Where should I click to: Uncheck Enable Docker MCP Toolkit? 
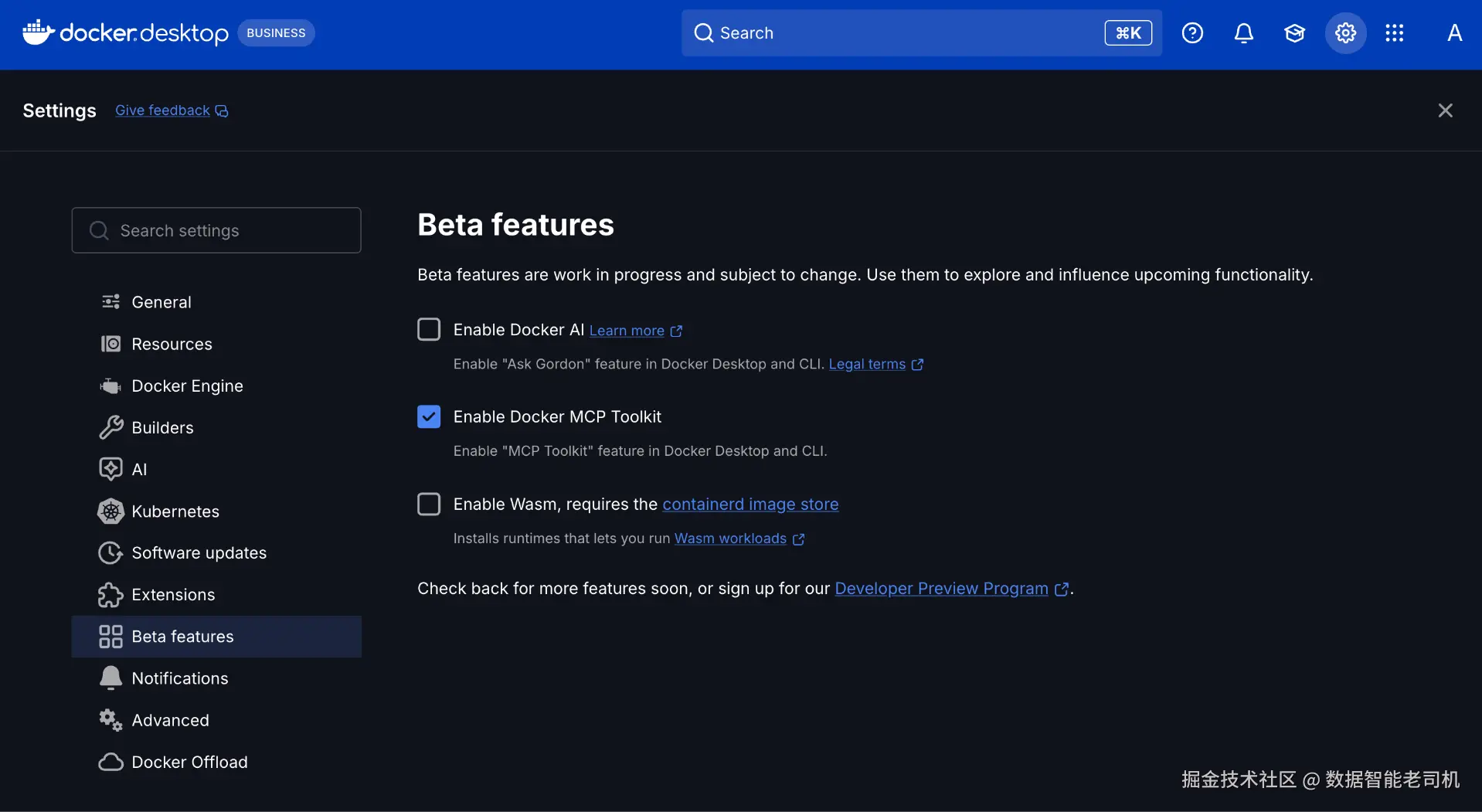click(429, 416)
